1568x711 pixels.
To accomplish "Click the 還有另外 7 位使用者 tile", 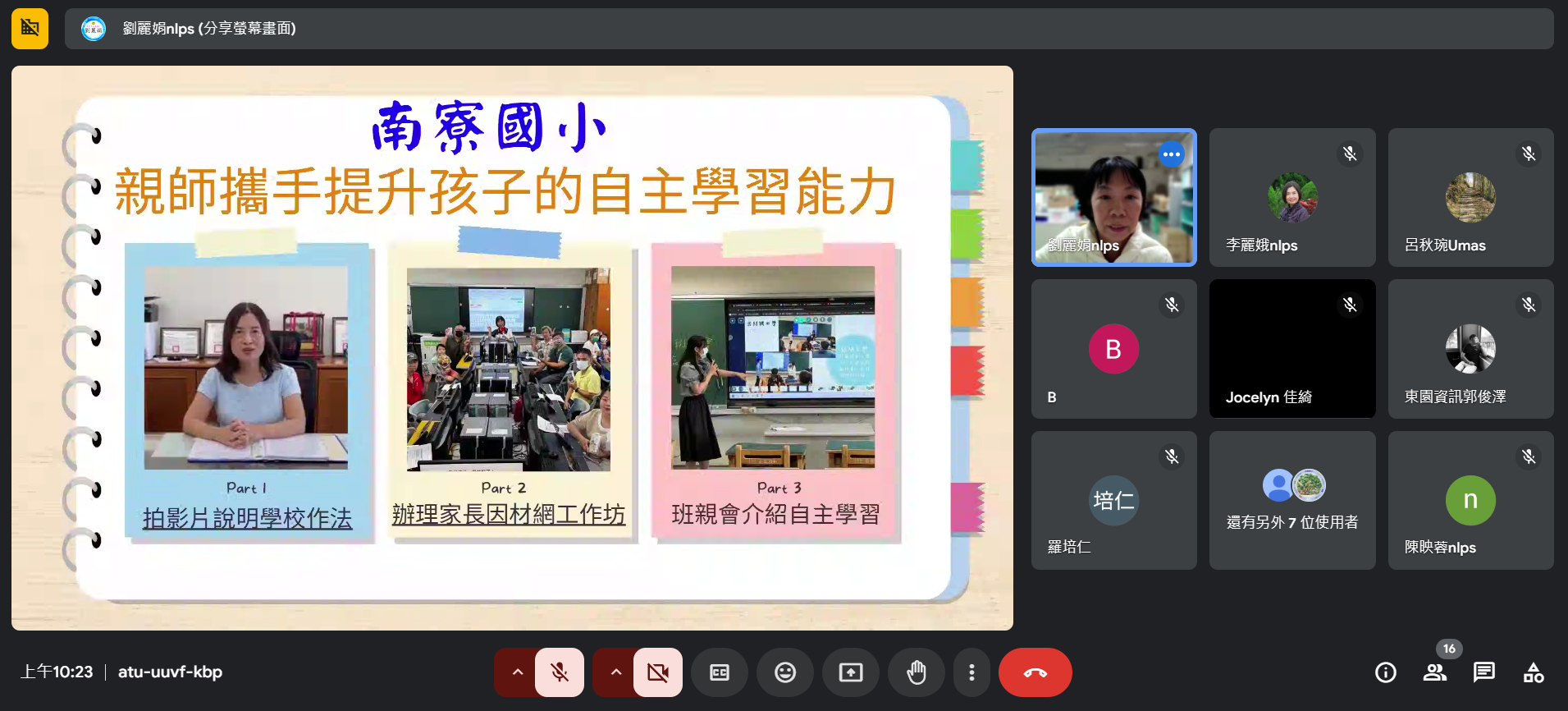I will click(1291, 500).
